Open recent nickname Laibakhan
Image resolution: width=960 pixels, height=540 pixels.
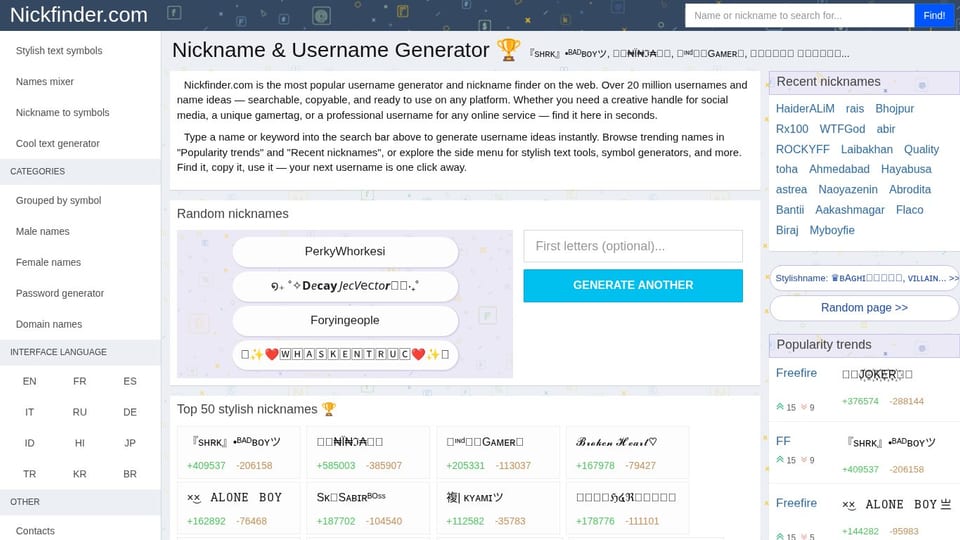click(x=867, y=149)
